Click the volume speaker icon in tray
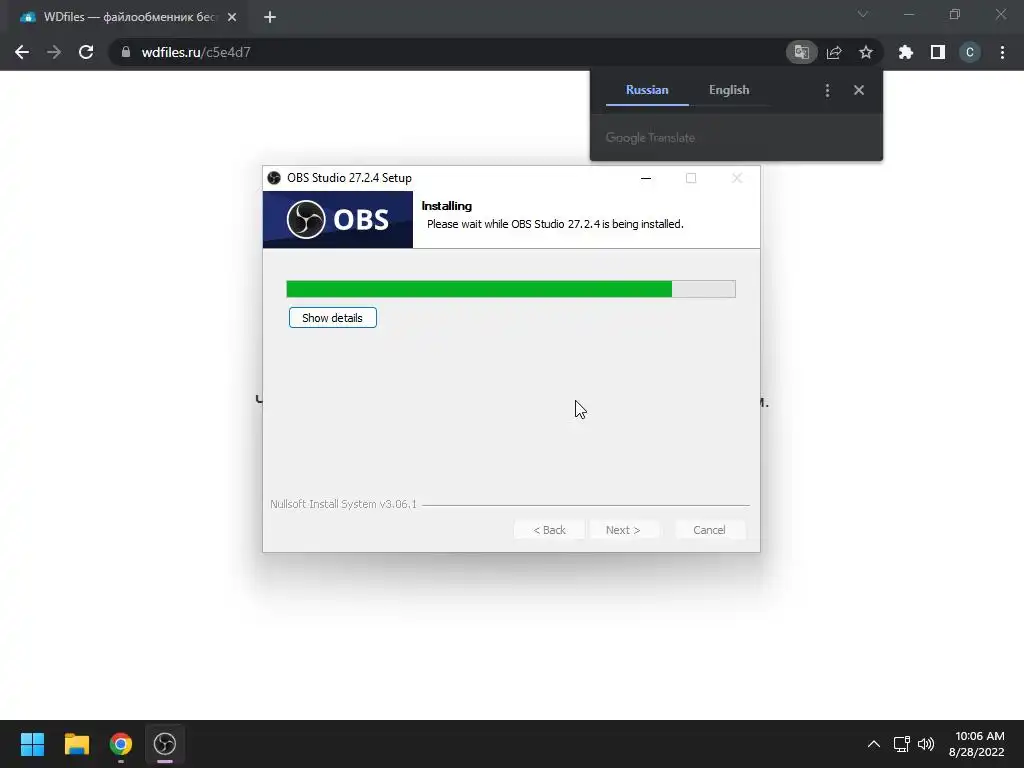Screen dimensions: 1024x768 pyautogui.click(x=926, y=744)
